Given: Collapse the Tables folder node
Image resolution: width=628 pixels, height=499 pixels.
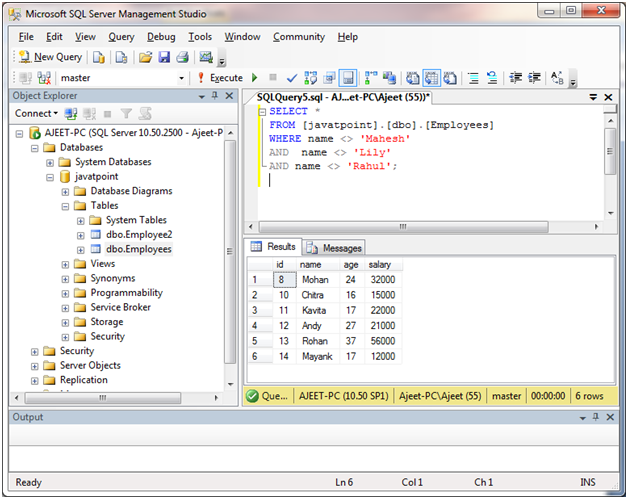Looking at the screenshot, I should click(x=65, y=207).
